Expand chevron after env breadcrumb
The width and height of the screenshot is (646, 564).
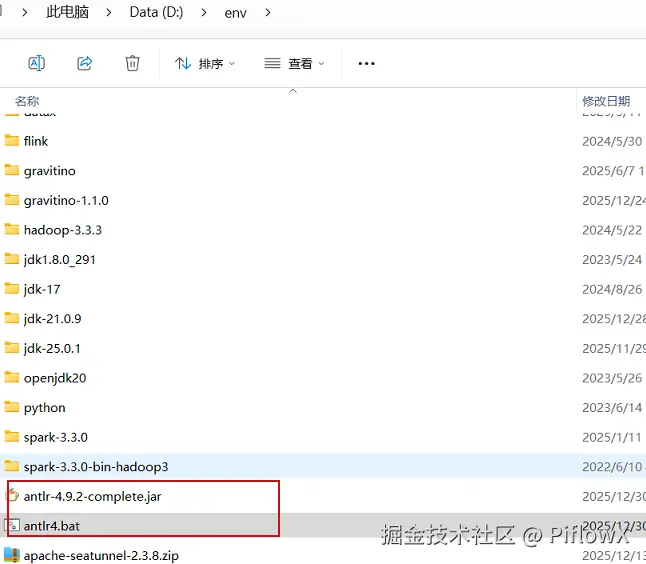pos(268,13)
